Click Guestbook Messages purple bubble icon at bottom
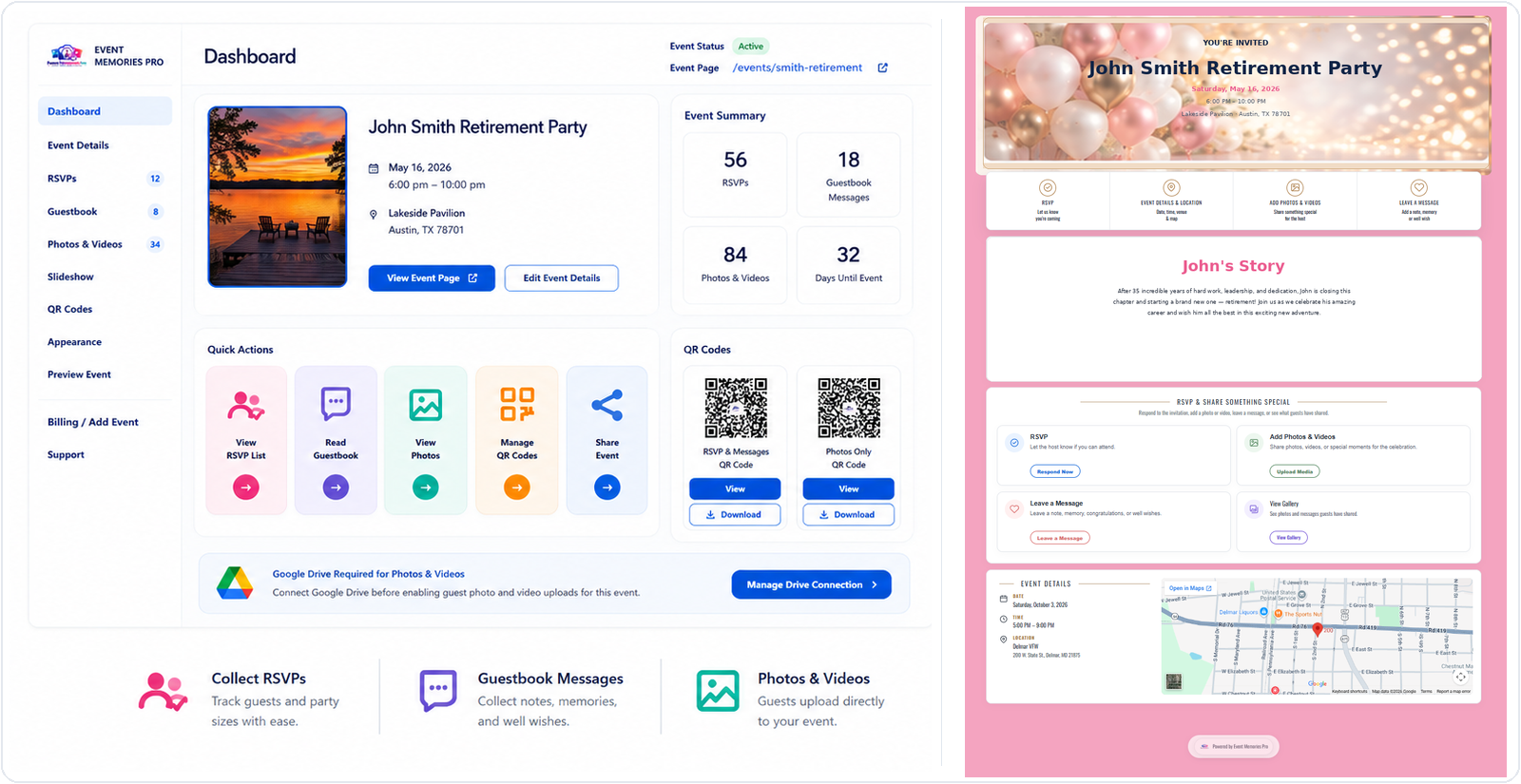Viewport: 1521px width, 784px height. (x=438, y=691)
